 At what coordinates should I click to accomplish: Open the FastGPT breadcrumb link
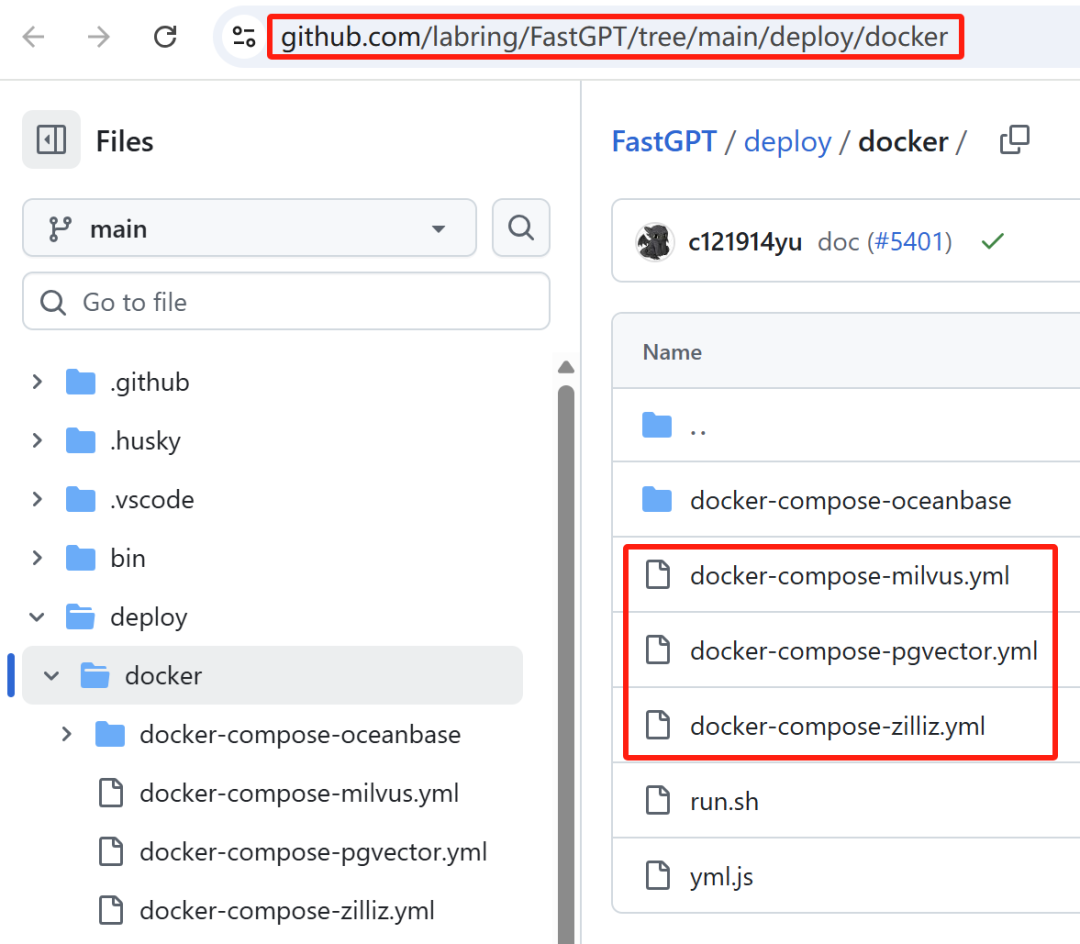click(664, 141)
